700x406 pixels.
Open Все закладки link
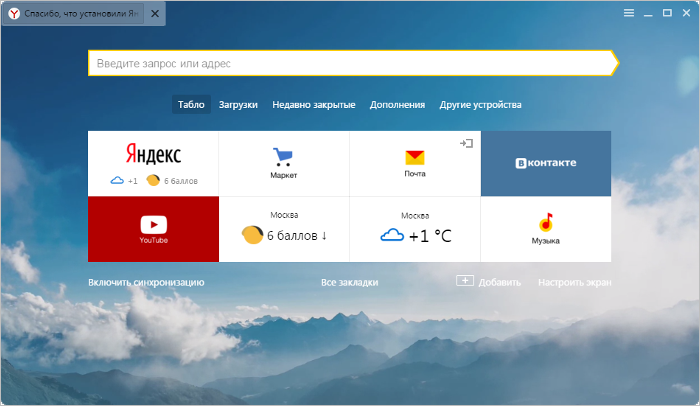coord(350,282)
